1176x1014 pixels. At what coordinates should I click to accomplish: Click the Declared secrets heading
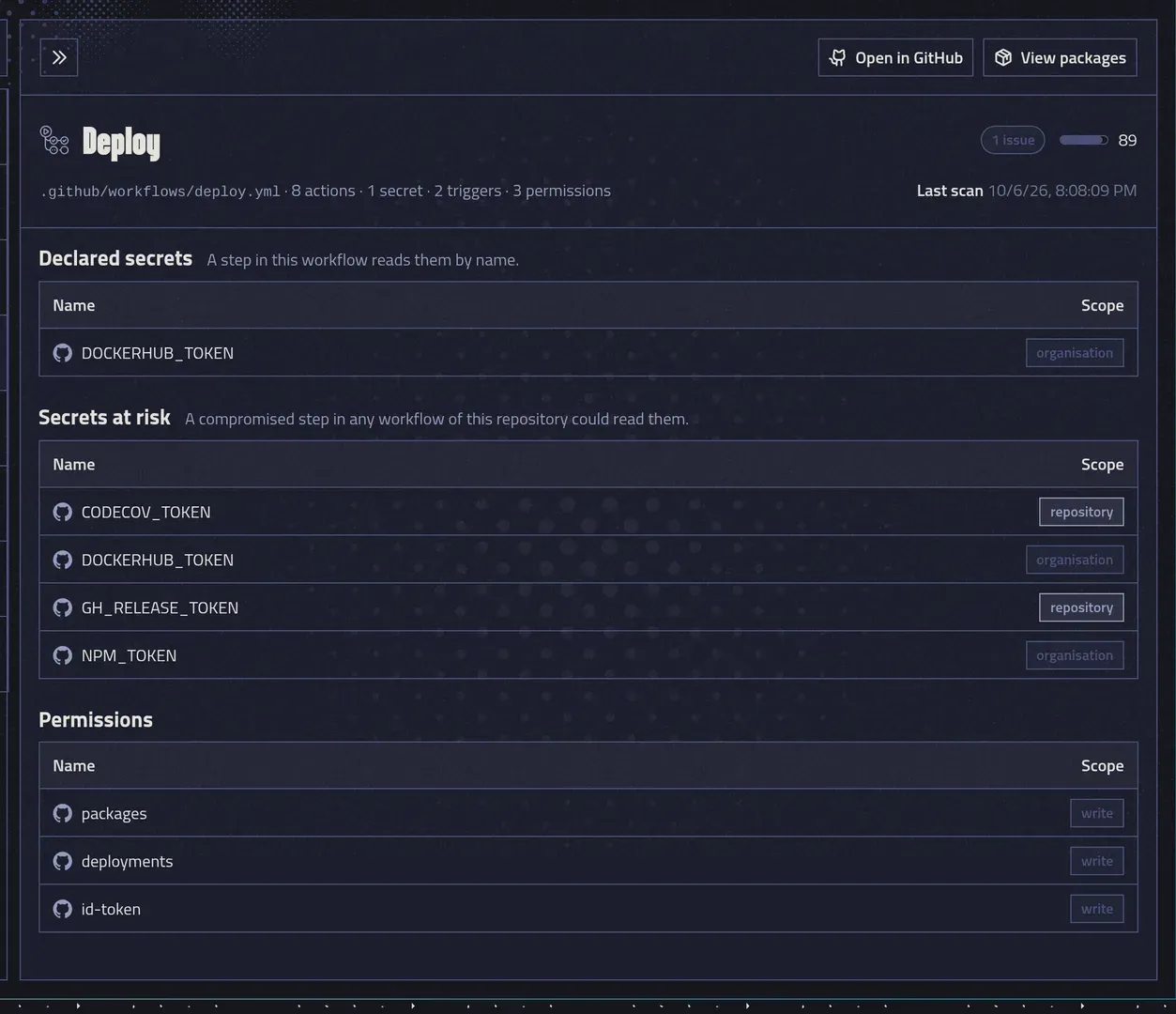tap(115, 258)
